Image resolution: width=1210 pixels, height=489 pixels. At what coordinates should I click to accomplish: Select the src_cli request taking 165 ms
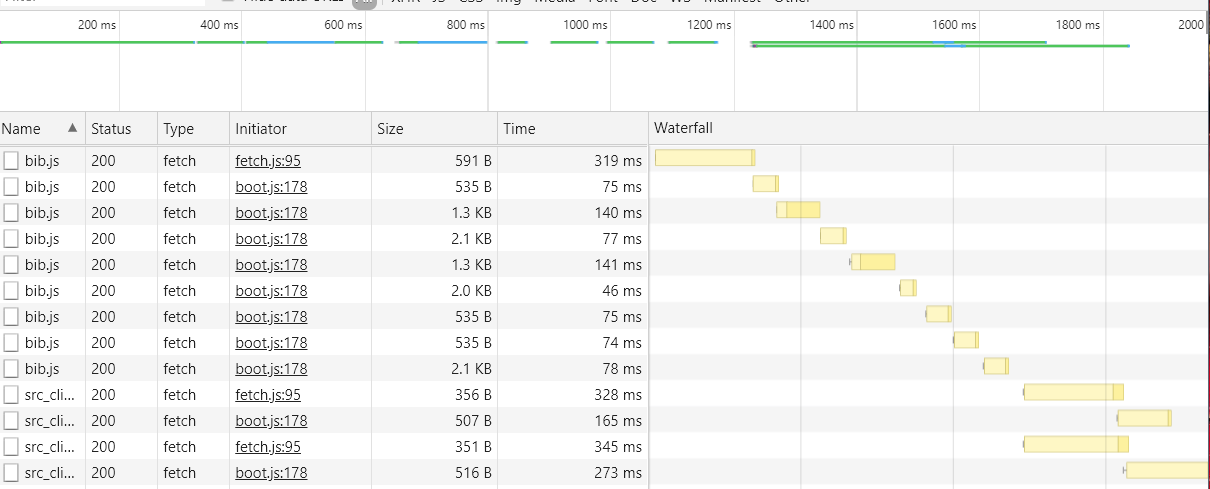pyautogui.click(x=49, y=420)
